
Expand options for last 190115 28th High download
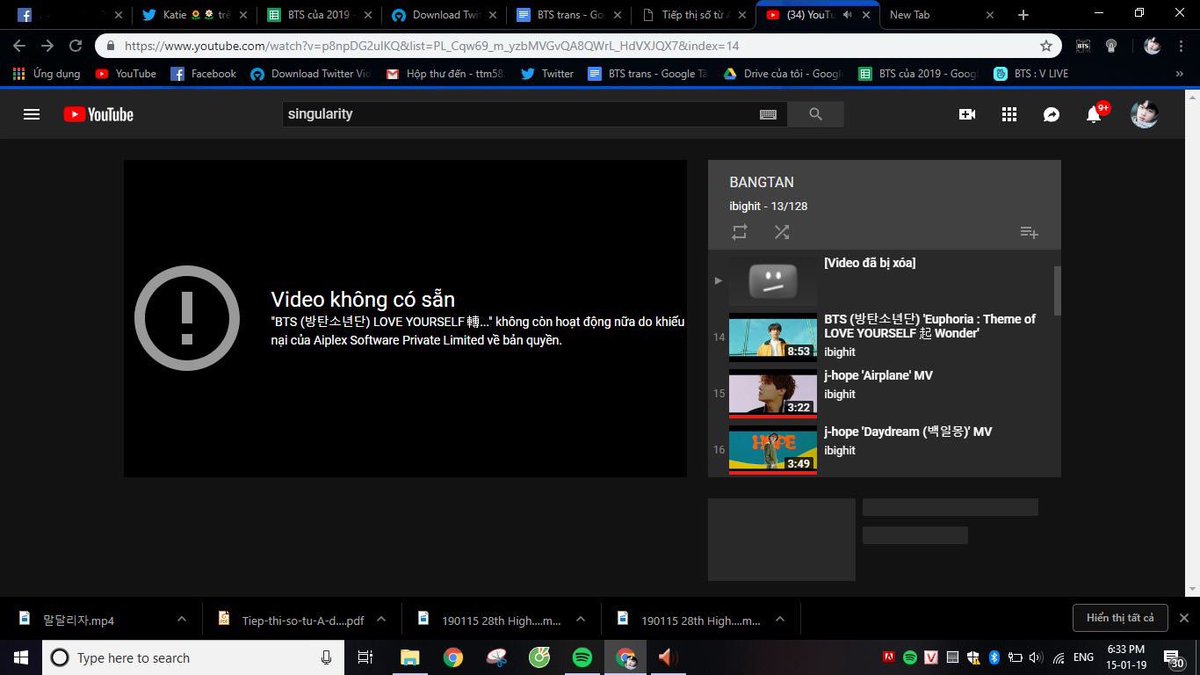tap(782, 619)
